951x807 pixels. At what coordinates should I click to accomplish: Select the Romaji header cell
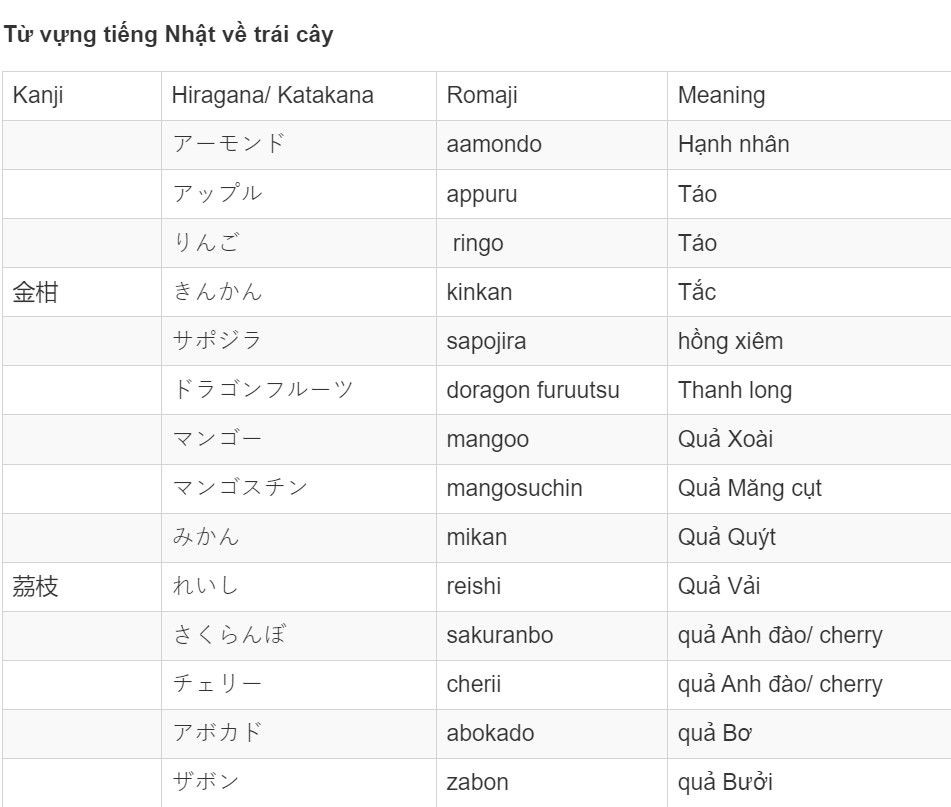click(x=552, y=96)
